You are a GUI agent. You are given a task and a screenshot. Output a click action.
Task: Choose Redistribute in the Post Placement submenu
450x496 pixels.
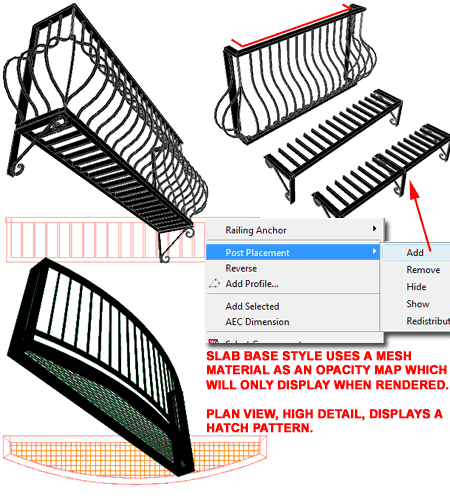pyautogui.click(x=428, y=321)
